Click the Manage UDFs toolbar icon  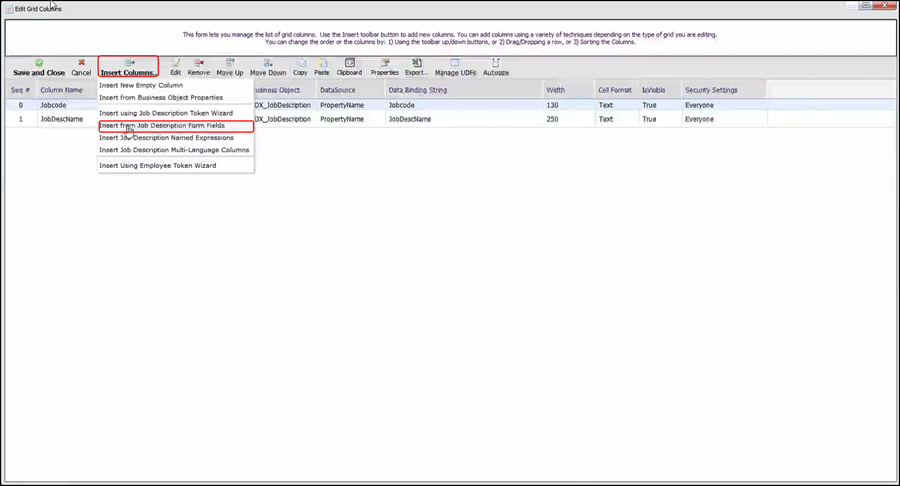click(x=455, y=67)
